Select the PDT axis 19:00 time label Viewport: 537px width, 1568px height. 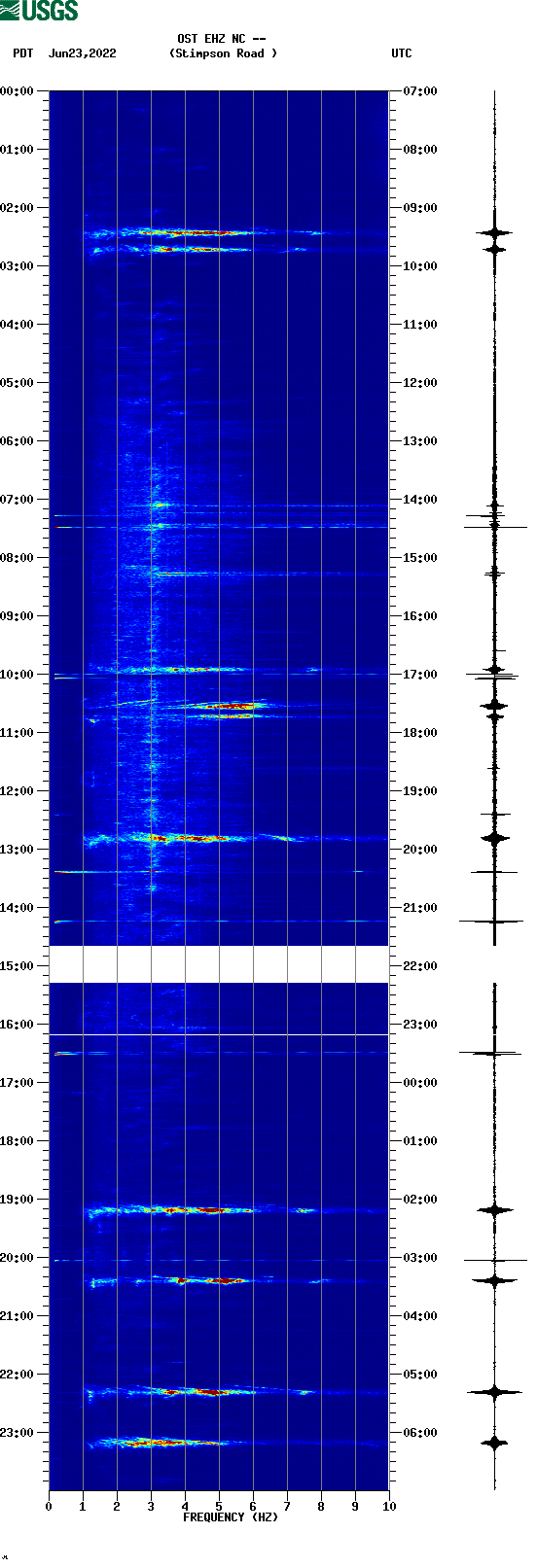coord(17,1200)
